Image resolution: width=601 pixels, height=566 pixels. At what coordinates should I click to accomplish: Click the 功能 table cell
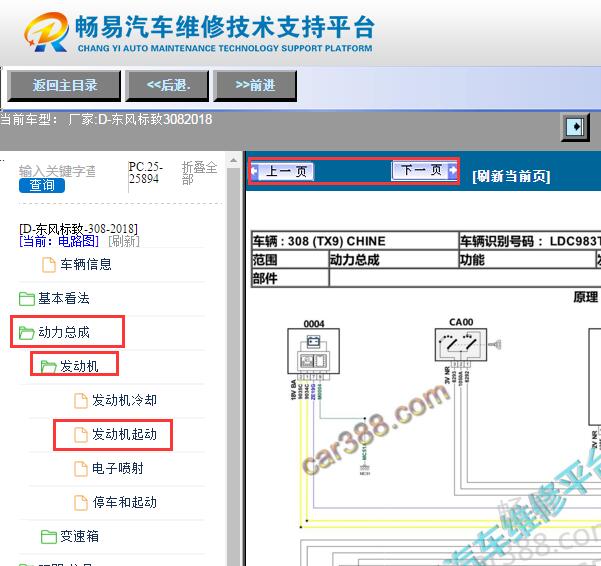click(527, 260)
